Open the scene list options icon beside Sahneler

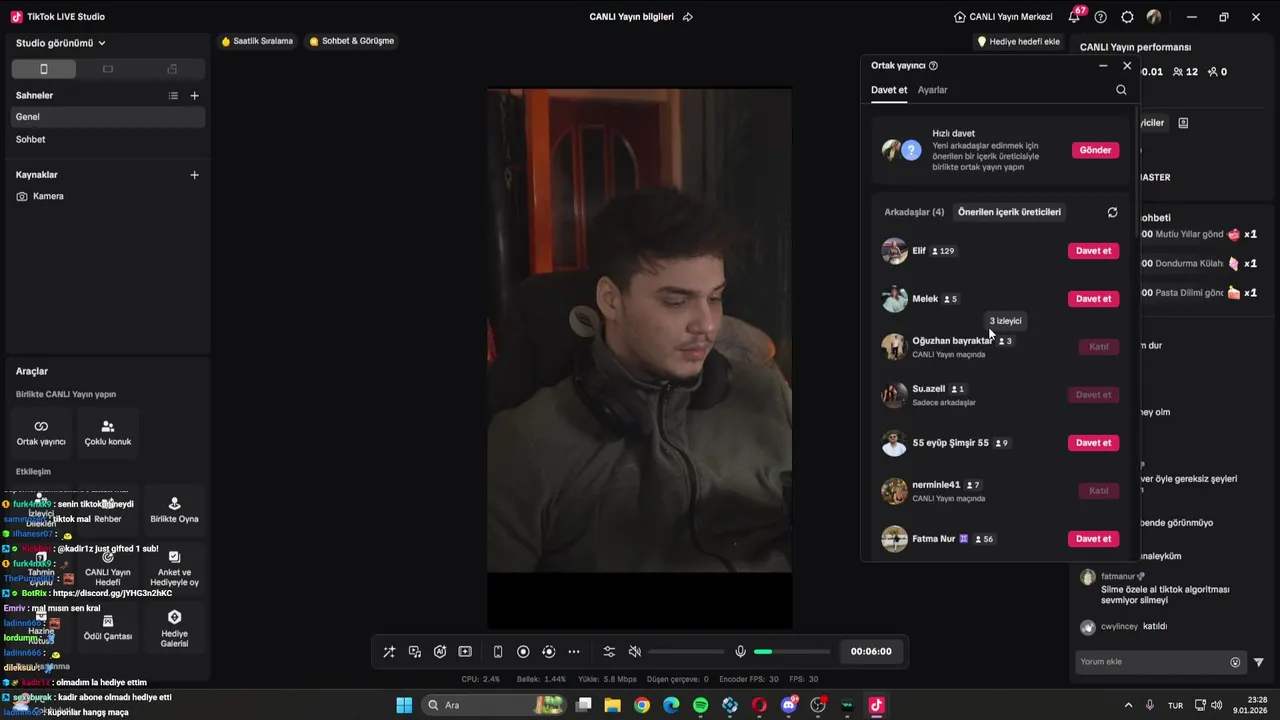[173, 96]
